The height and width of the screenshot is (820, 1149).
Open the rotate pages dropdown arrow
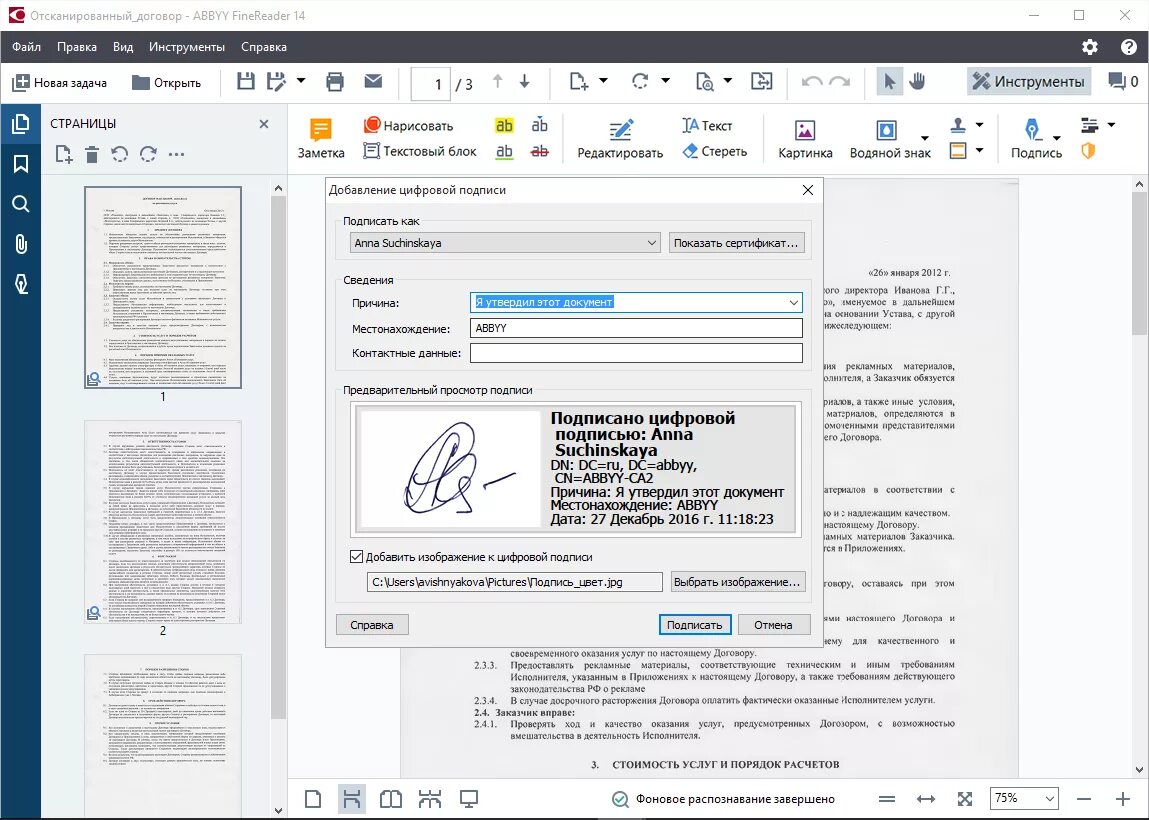click(x=665, y=81)
